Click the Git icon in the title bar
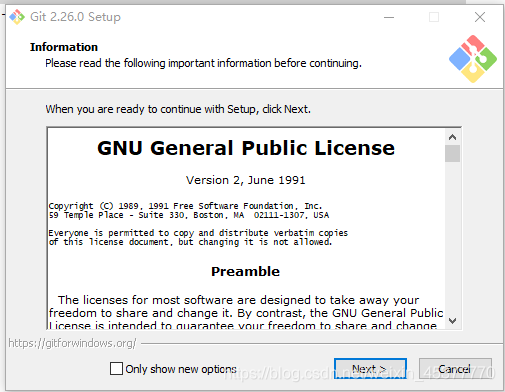505x392 pixels. click(17, 17)
